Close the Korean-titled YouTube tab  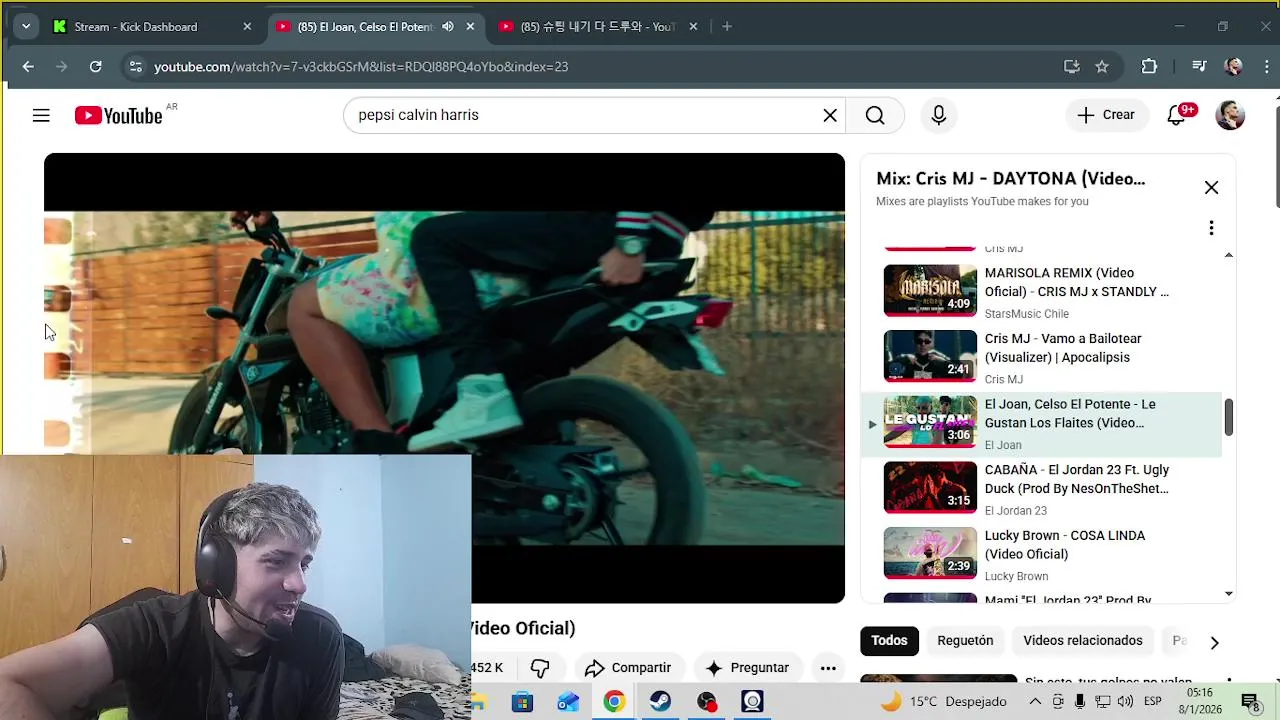tap(693, 27)
